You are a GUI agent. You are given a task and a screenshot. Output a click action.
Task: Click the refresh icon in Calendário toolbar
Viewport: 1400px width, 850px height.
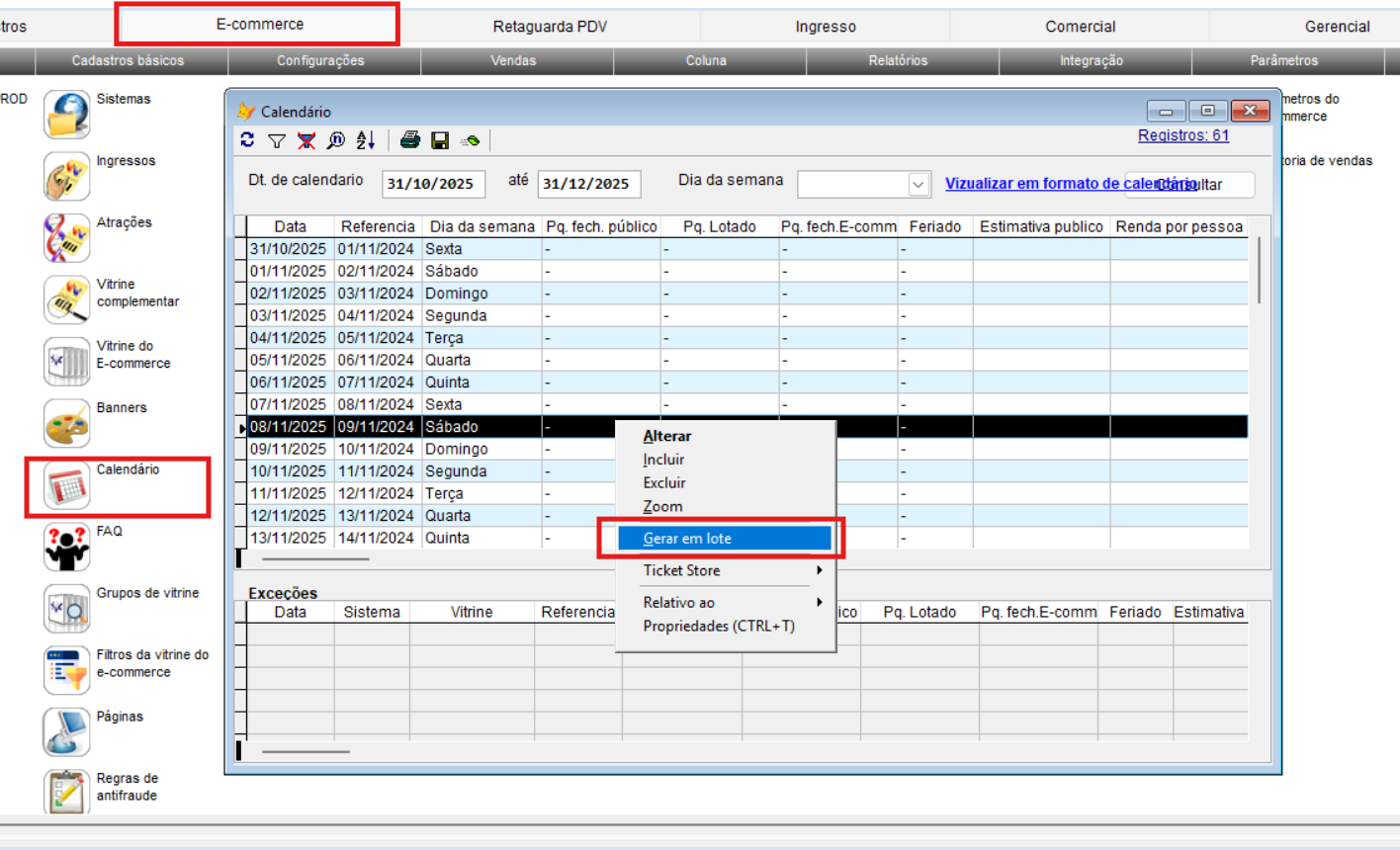pos(247,140)
